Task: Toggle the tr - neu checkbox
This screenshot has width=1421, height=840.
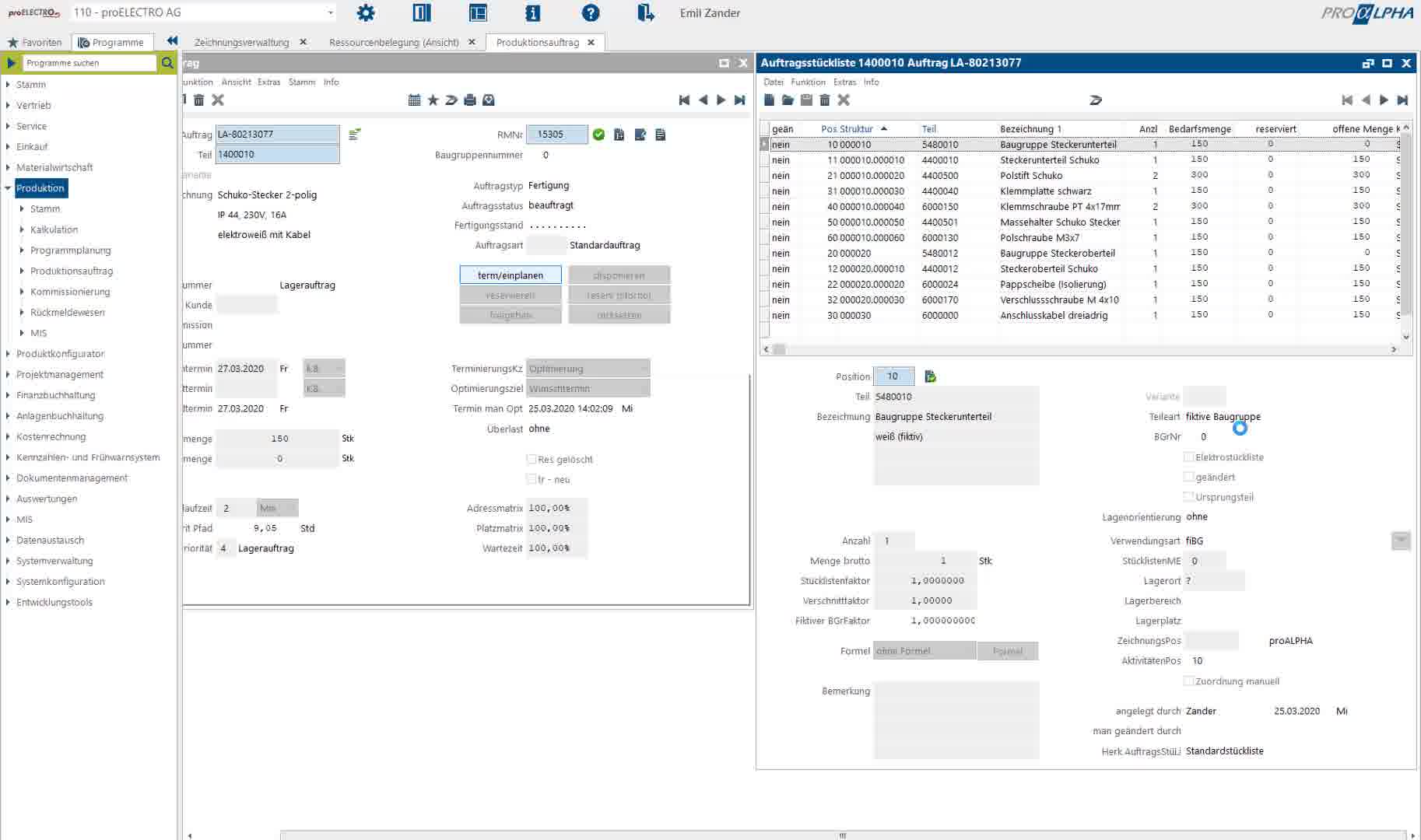Action: 532,479
